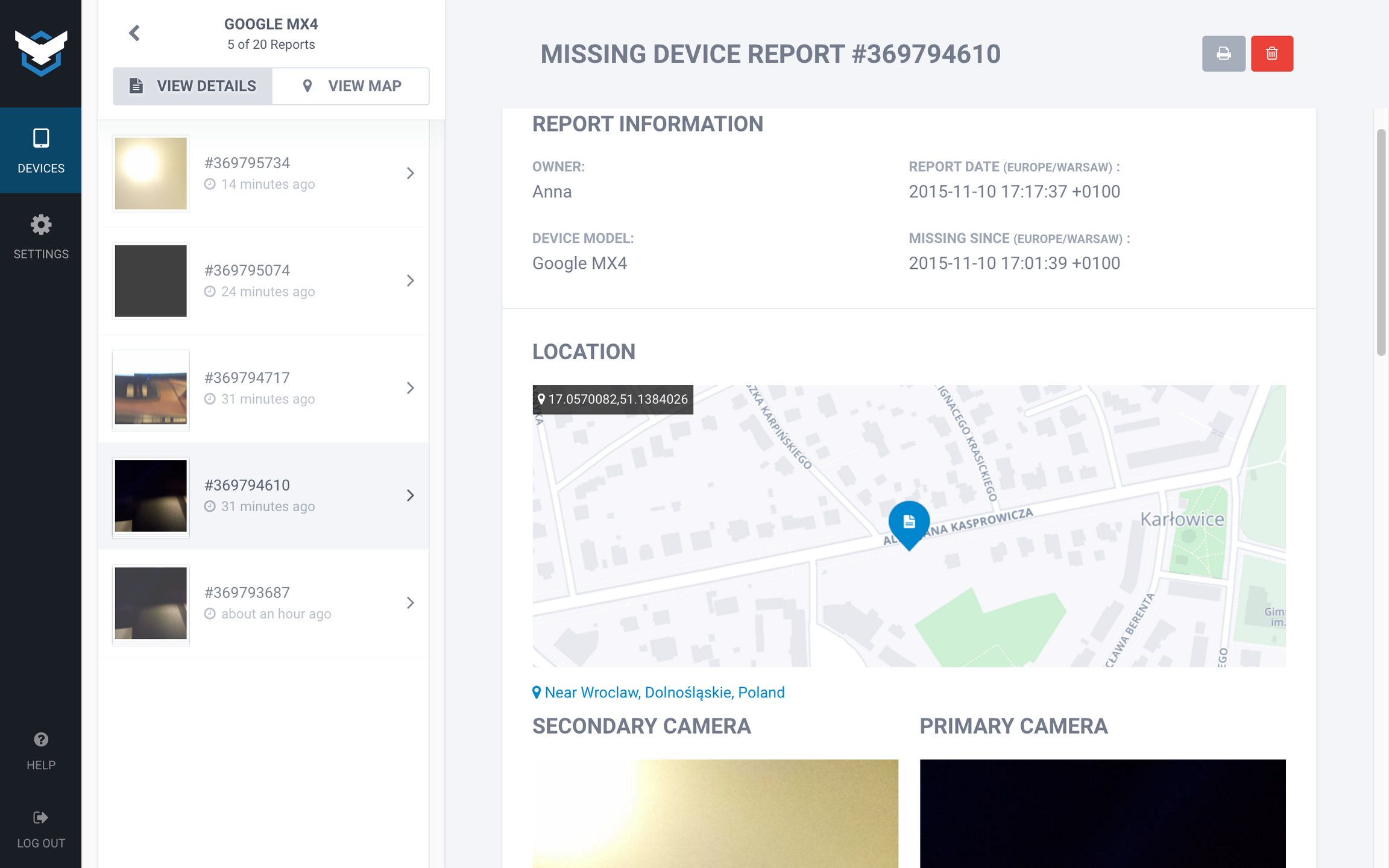The width and height of the screenshot is (1389, 868).
Task: Click the '5 of 20 Reports' text
Action: pyautogui.click(x=271, y=45)
